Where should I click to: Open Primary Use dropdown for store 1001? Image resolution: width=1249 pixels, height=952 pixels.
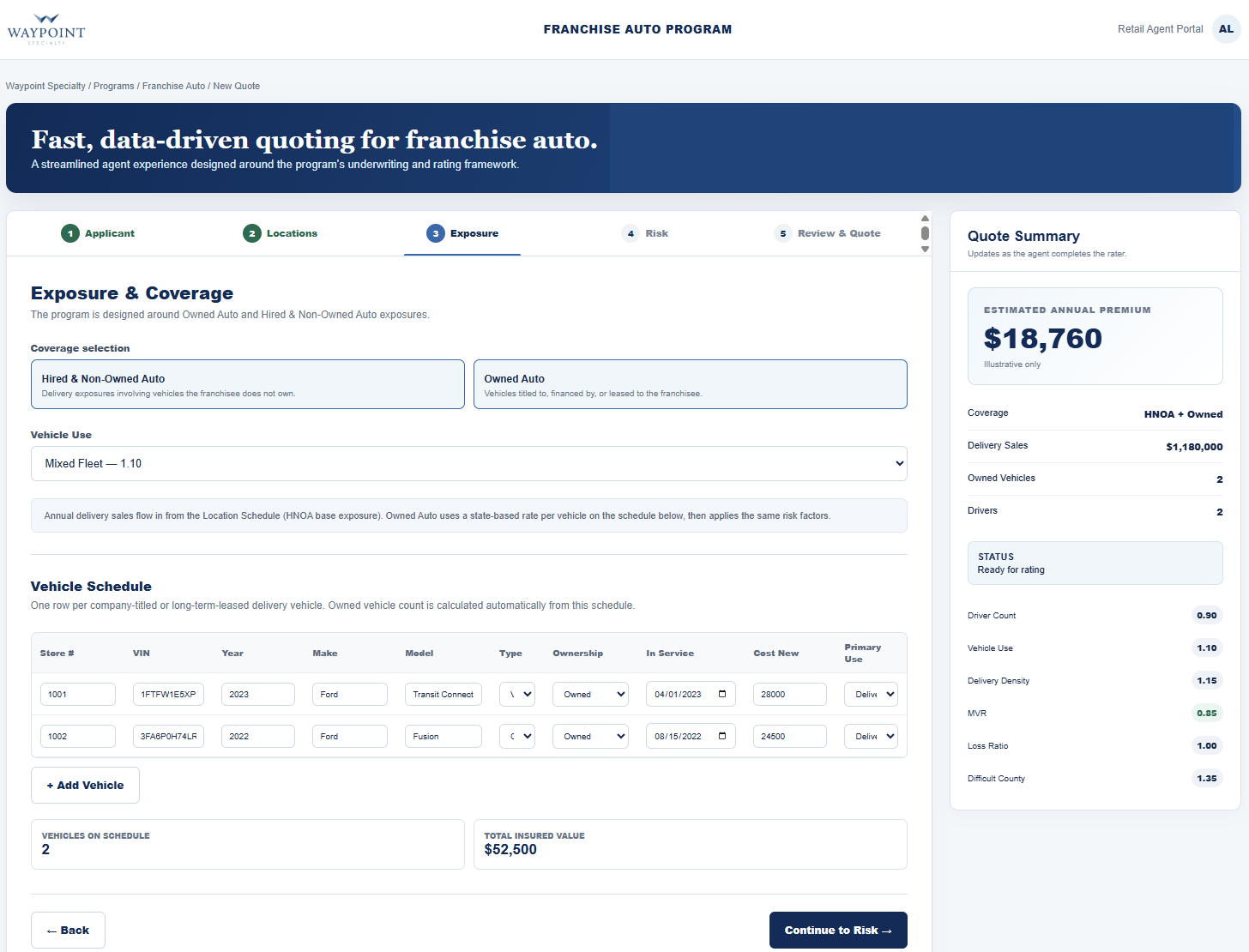[x=871, y=694]
